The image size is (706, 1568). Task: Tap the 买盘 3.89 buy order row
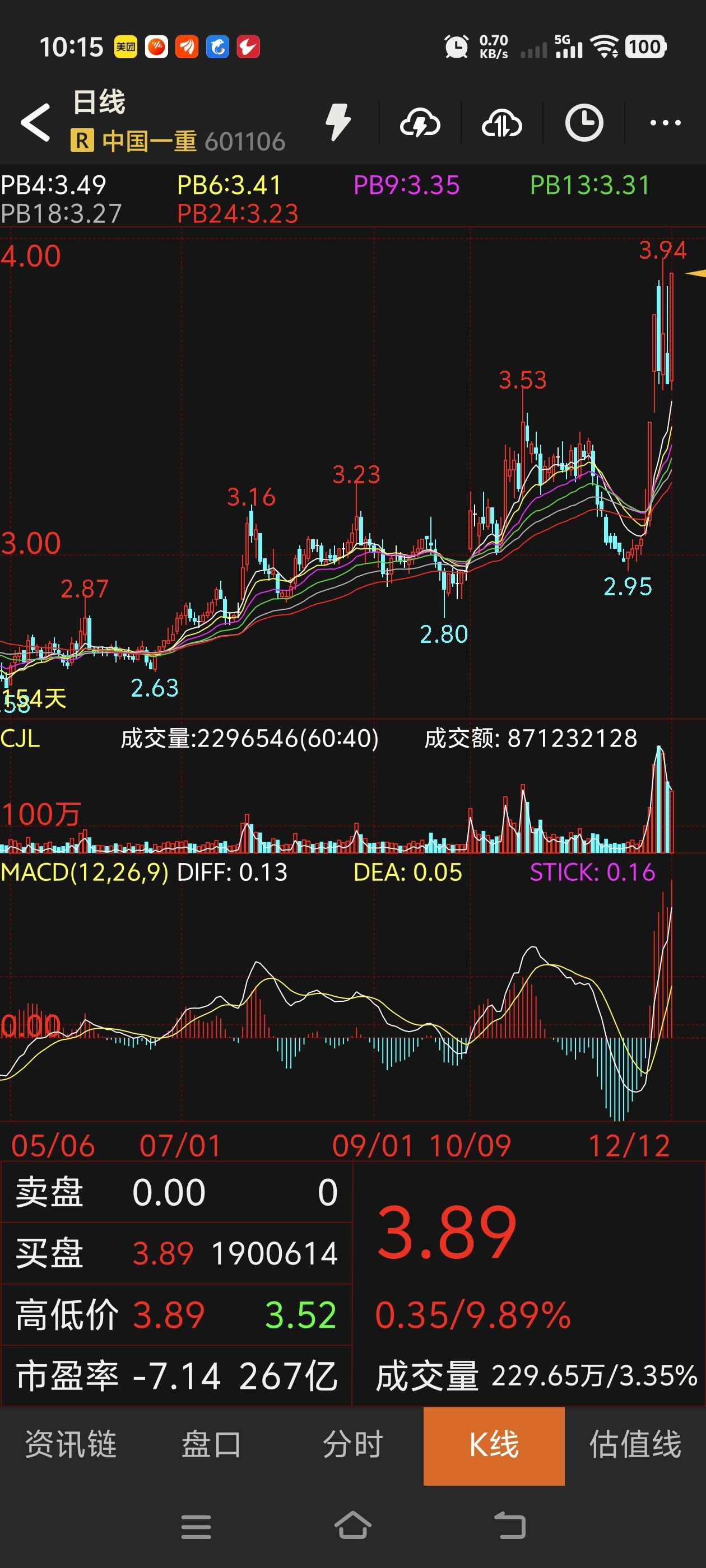tap(176, 1253)
